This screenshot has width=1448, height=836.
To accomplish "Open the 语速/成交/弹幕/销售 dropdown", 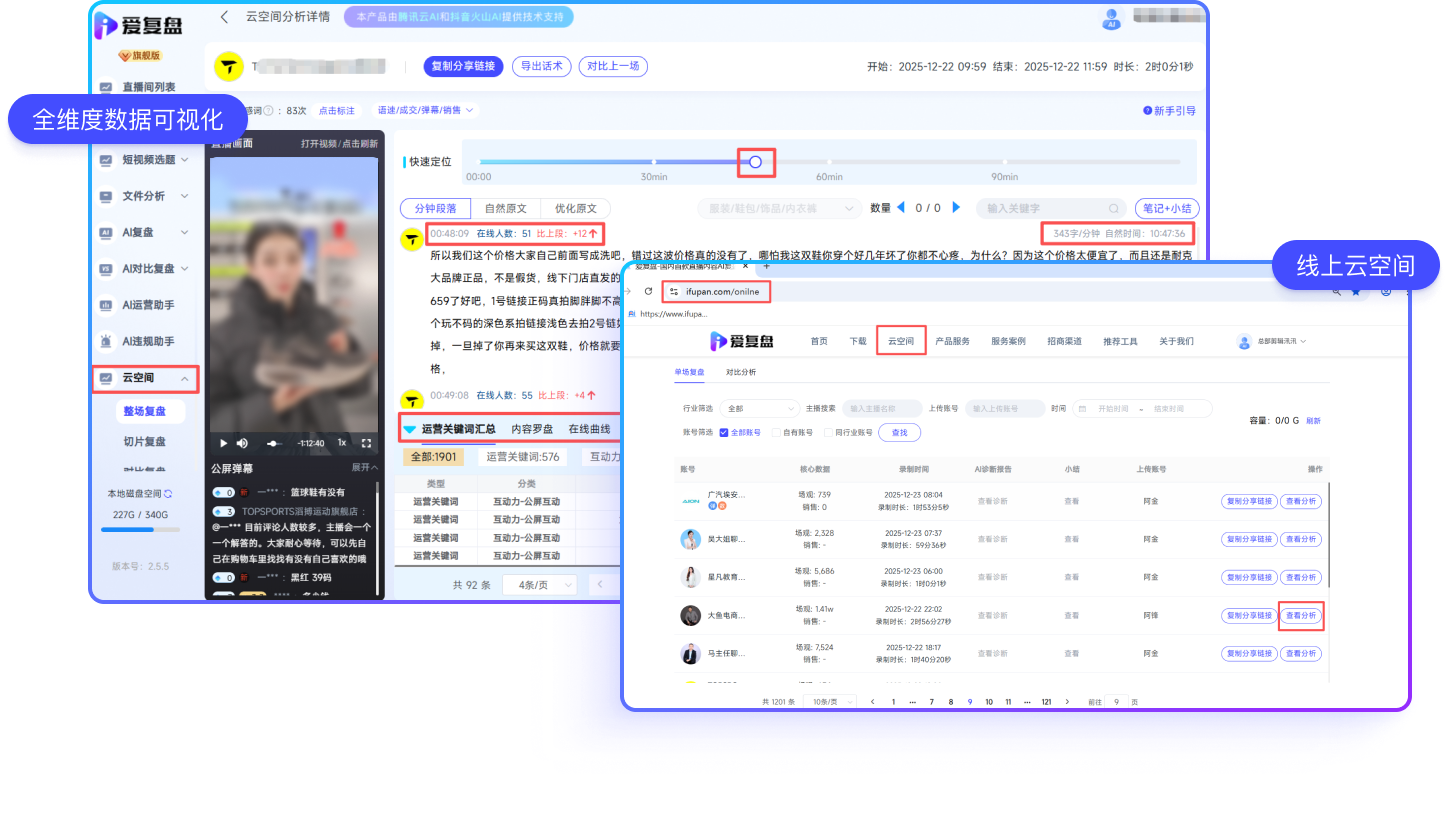I will coord(424,110).
